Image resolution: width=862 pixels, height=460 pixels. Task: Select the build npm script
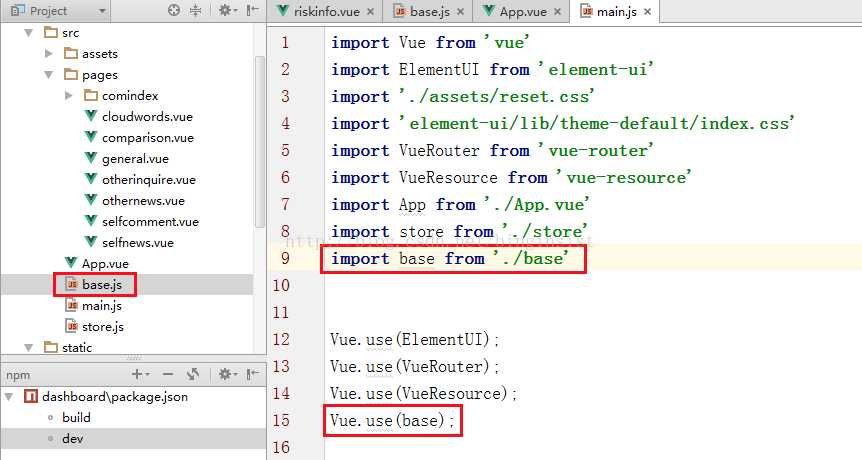click(x=76, y=418)
